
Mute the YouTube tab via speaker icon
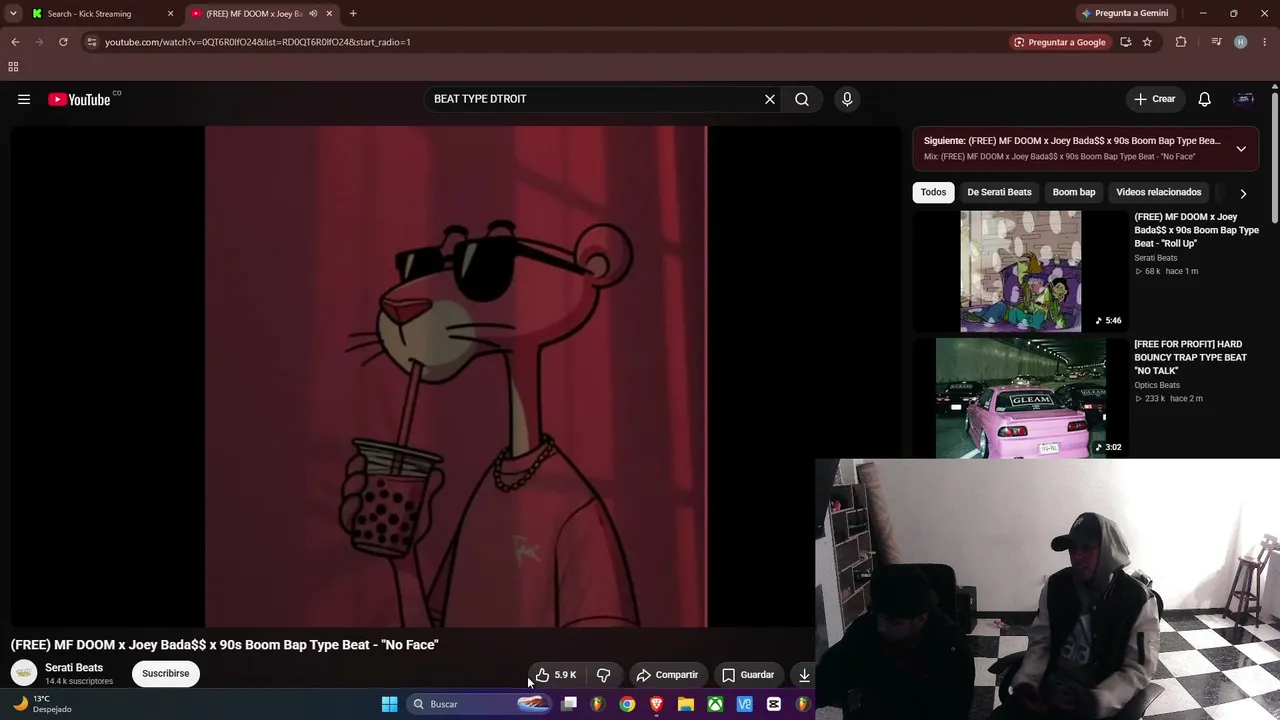tap(313, 14)
